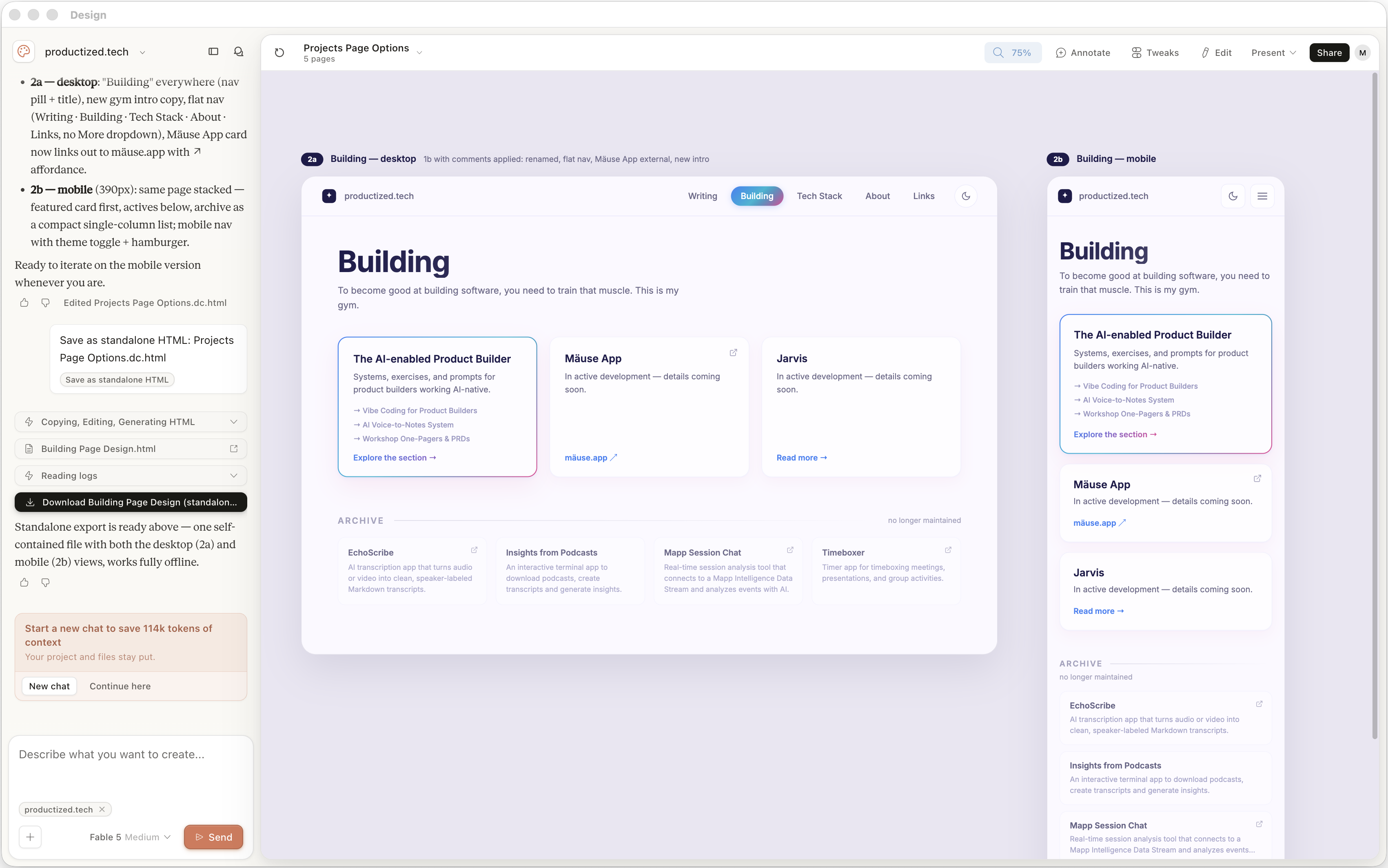Click external icon on mobile EchoScribe card
The image size is (1388, 868).
(x=1259, y=704)
